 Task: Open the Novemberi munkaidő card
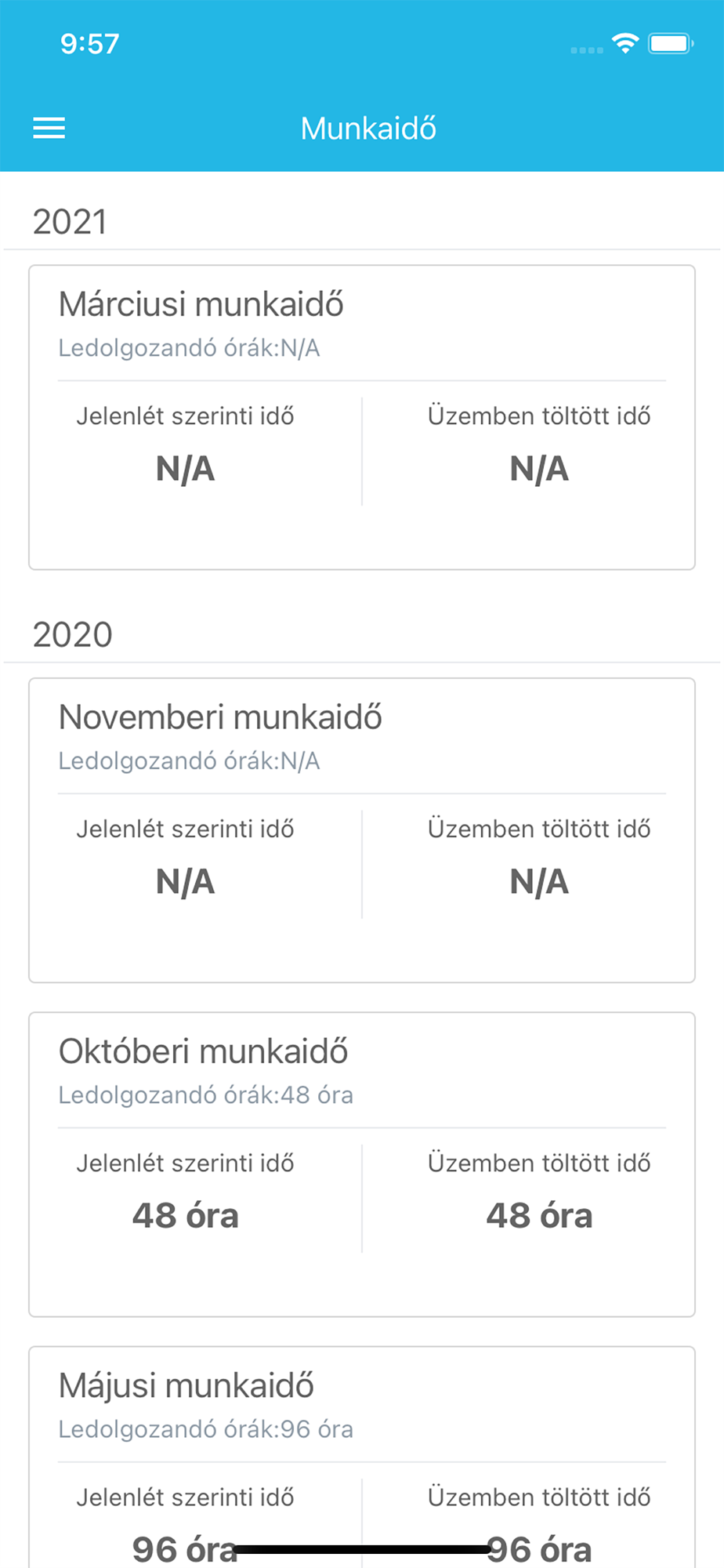[x=362, y=830]
